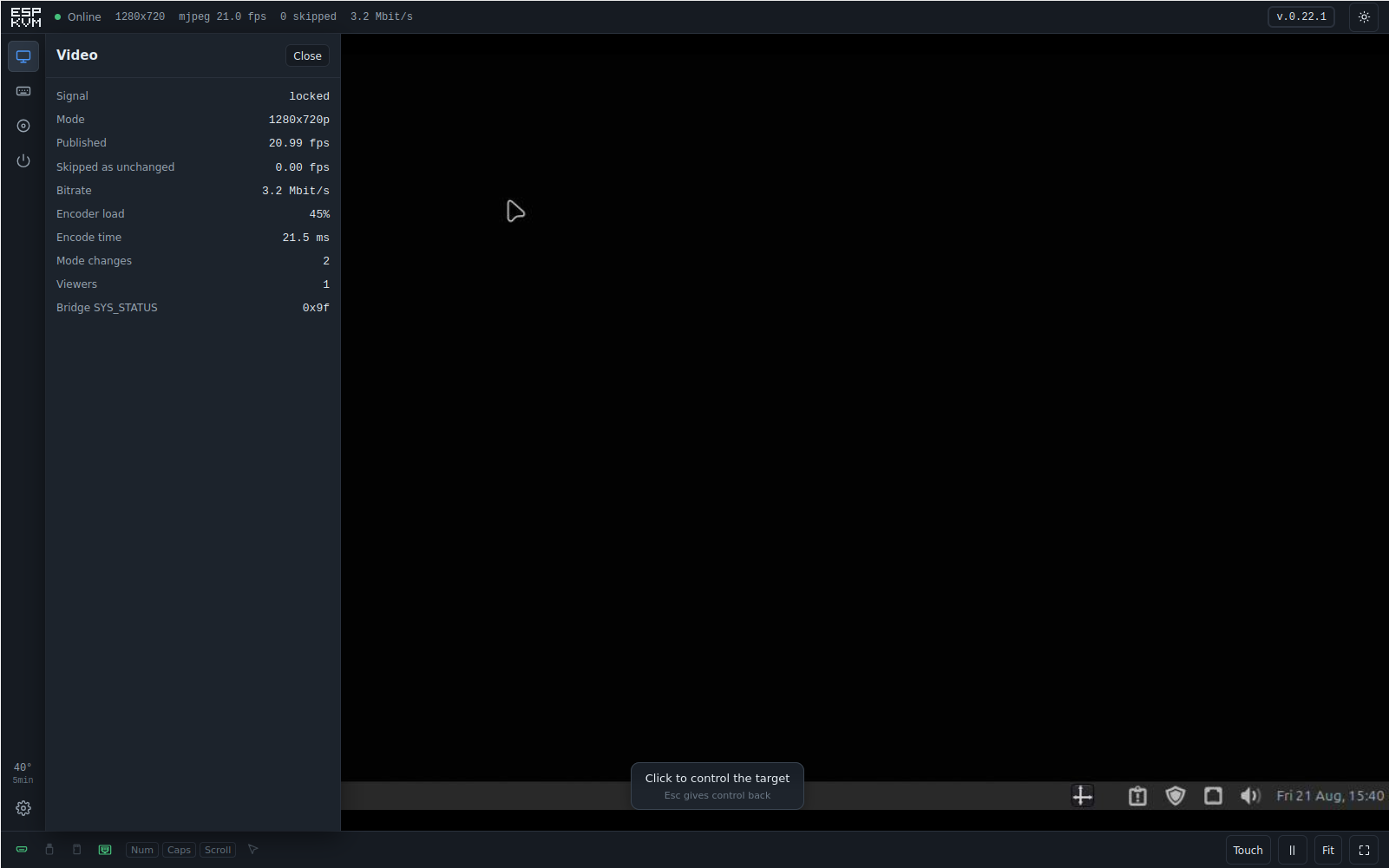Screen dimensions: 1389x868
Task: Click the remote shield security tray icon
Action: (1176, 796)
